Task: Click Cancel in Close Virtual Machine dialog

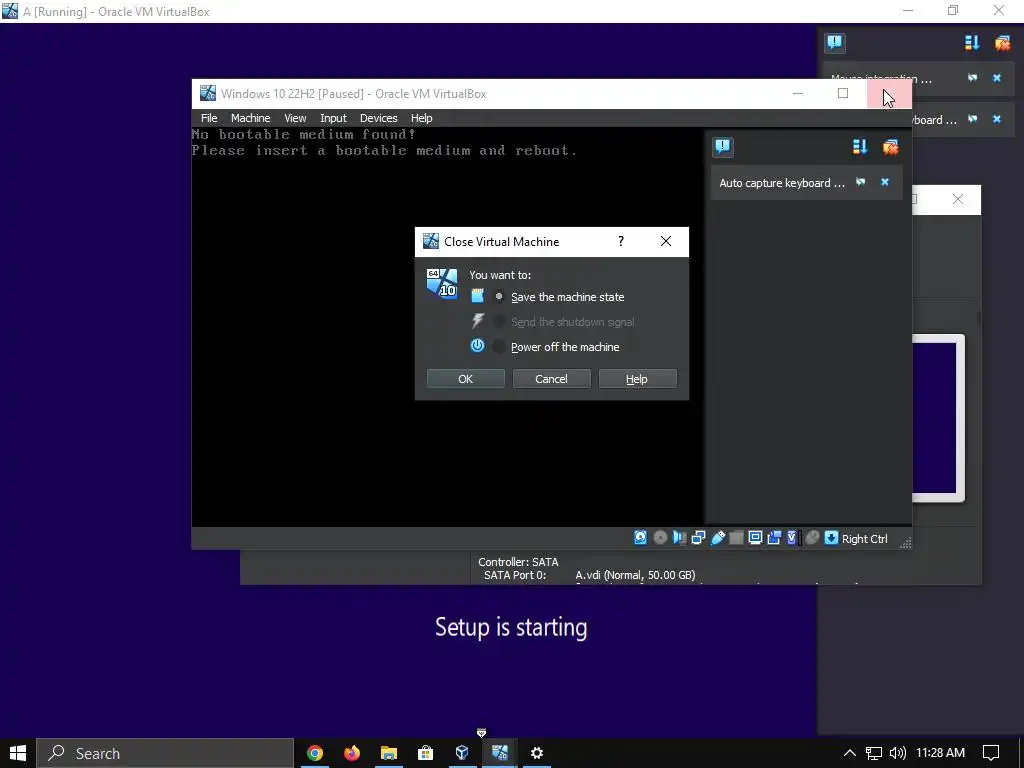Action: [x=551, y=379]
